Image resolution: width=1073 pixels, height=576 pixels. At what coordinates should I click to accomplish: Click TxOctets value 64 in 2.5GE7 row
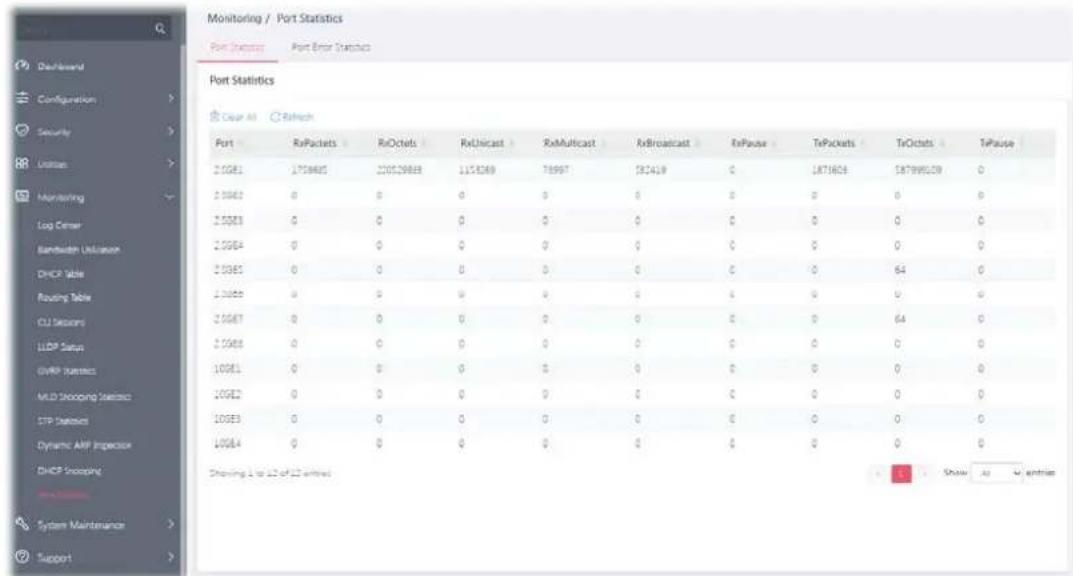(900, 319)
